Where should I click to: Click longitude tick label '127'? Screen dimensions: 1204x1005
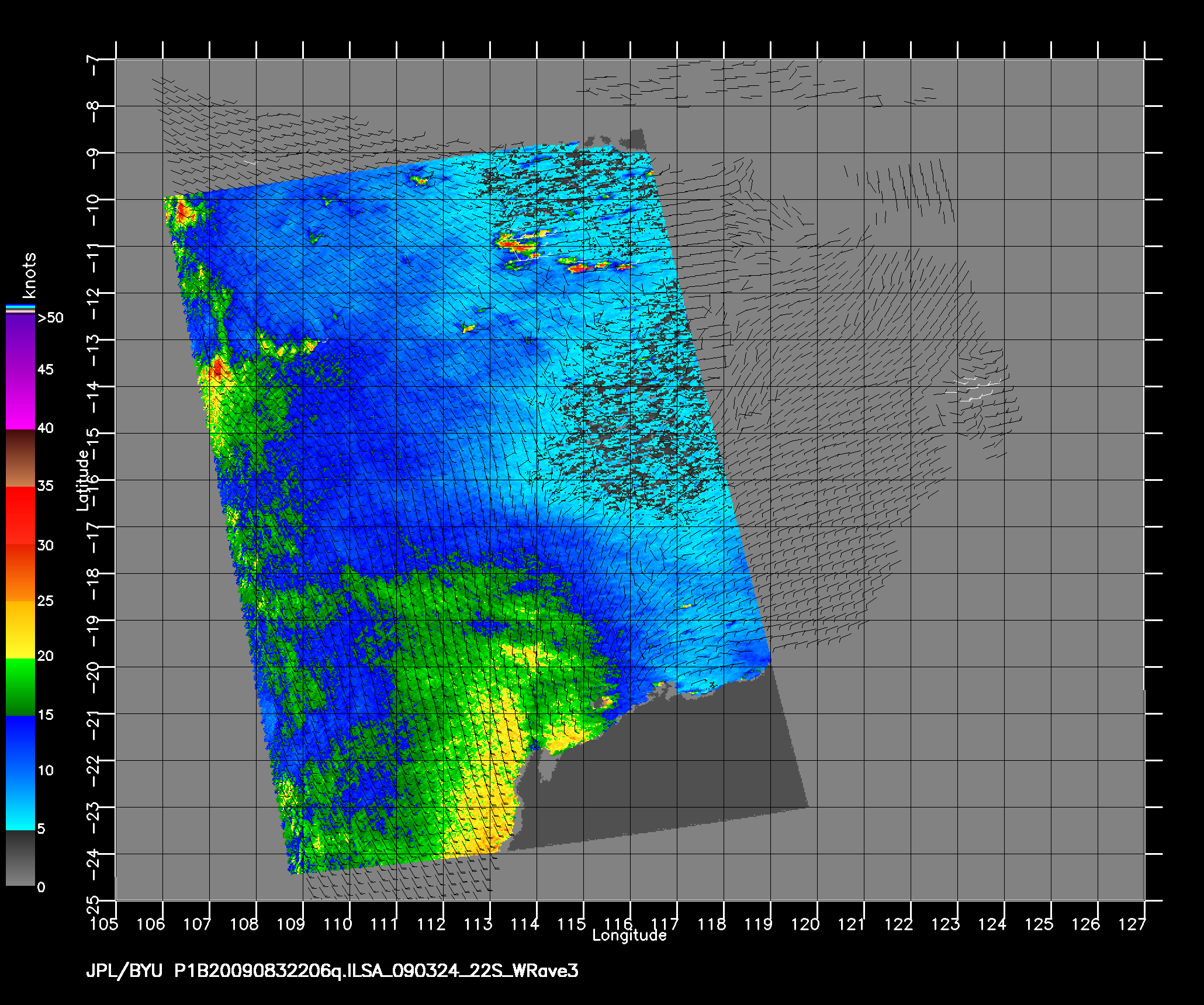[x=1133, y=924]
